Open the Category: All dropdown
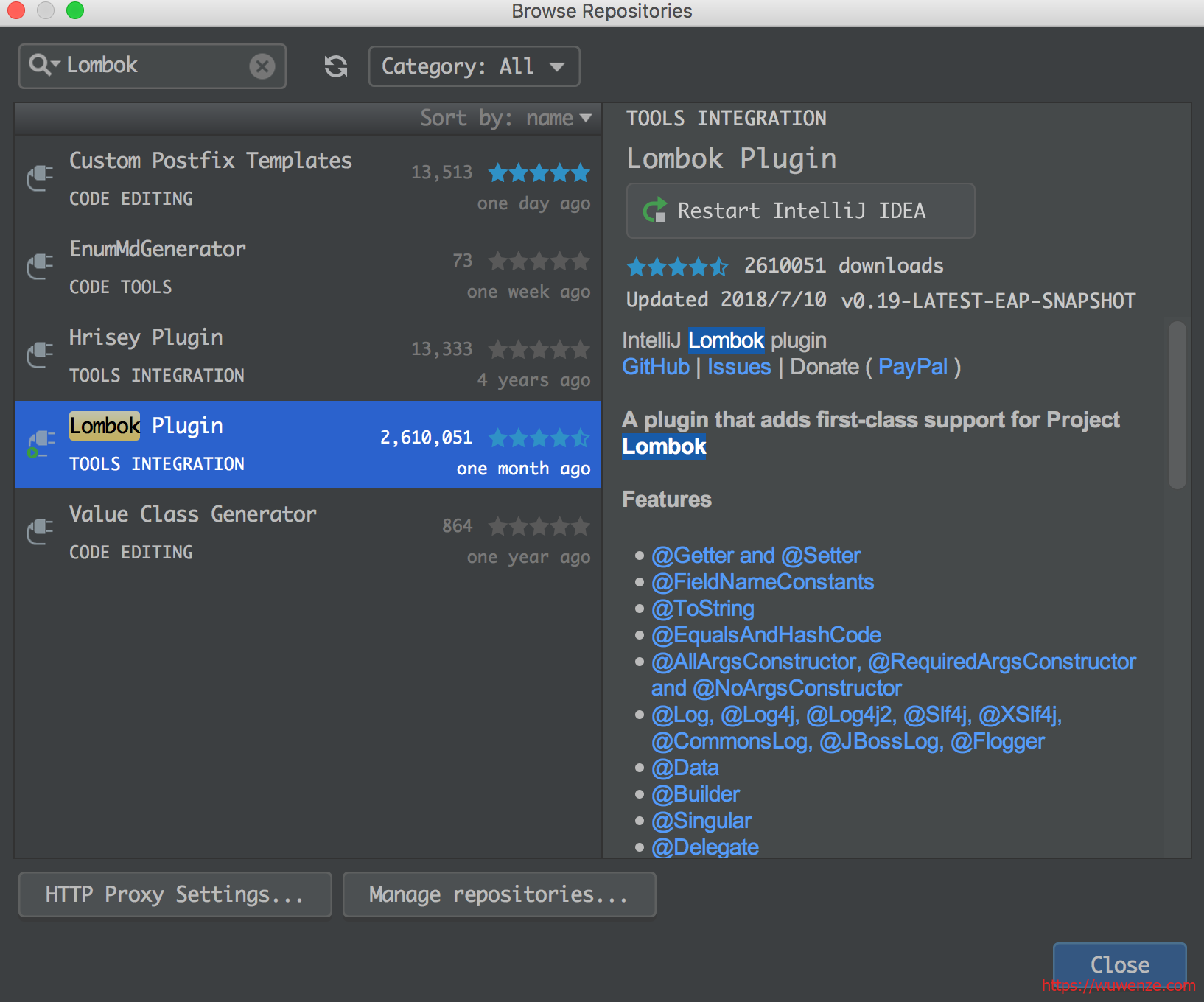This screenshot has height=1002, width=1204. [474, 66]
